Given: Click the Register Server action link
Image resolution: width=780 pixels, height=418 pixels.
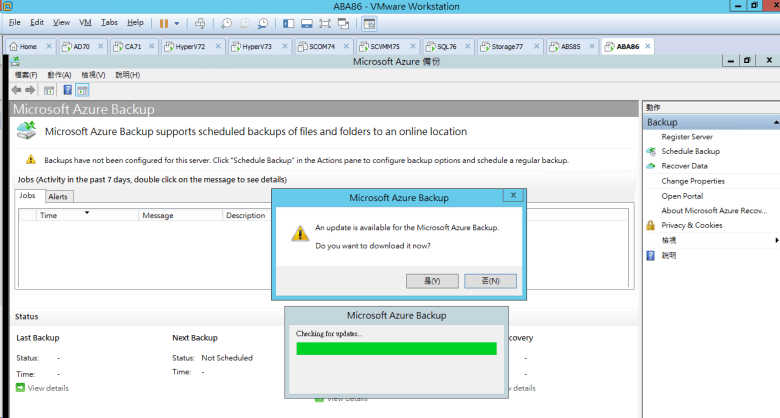Looking at the screenshot, I should tap(687, 136).
